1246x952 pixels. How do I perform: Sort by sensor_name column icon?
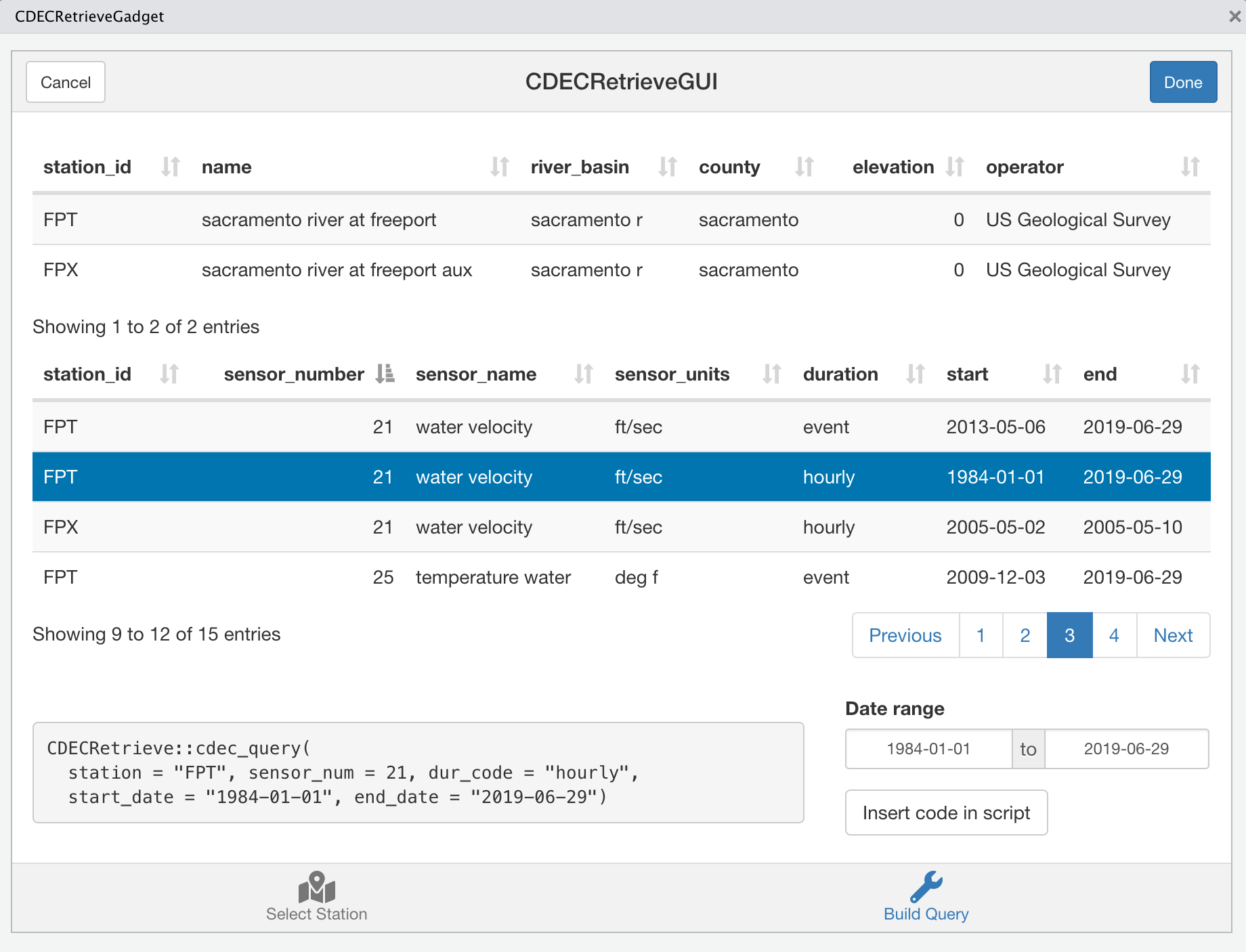(x=584, y=374)
